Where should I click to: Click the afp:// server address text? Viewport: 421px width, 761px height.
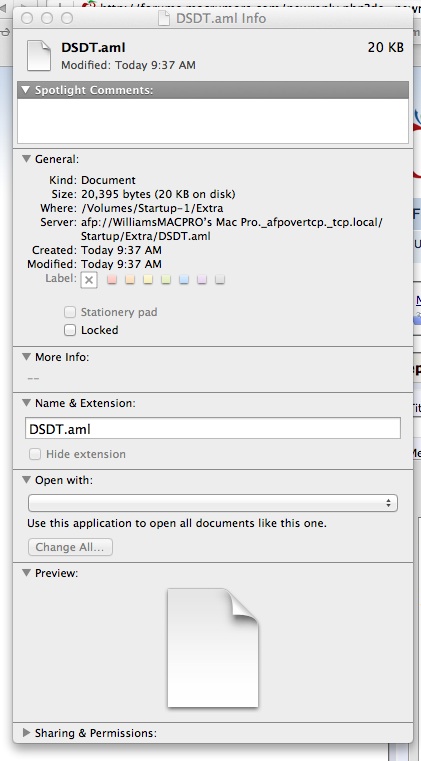pyautogui.click(x=232, y=230)
